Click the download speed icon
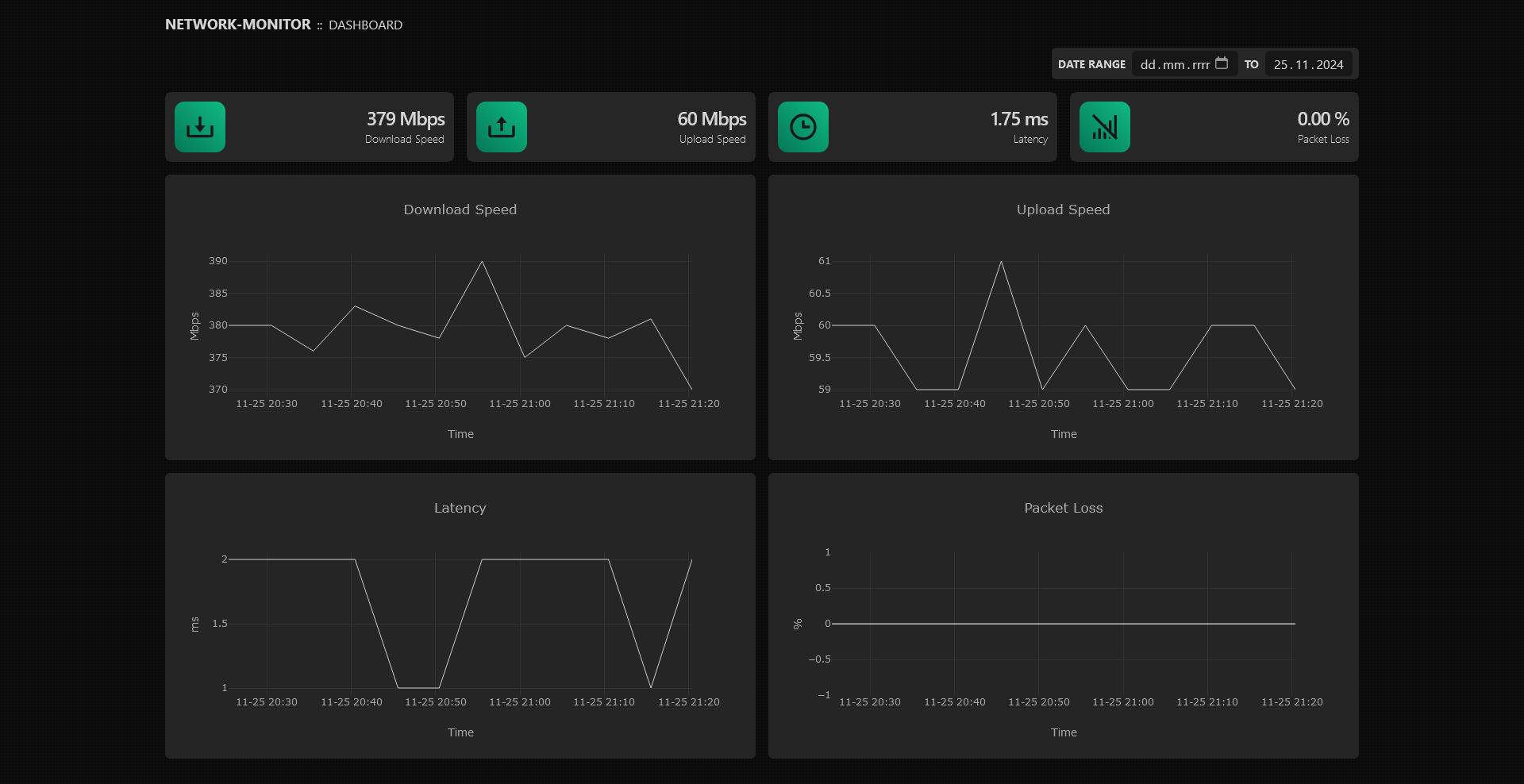This screenshot has width=1524, height=784. tap(200, 127)
